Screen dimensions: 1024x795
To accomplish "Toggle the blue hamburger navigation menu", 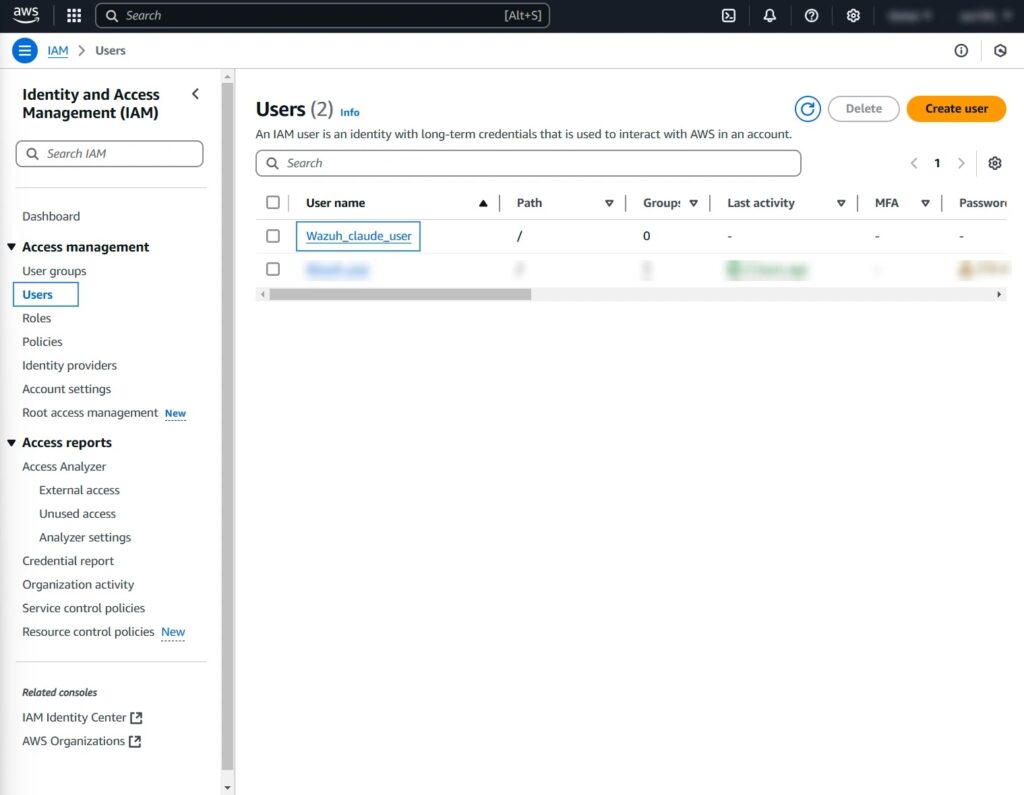I will click(x=25, y=51).
